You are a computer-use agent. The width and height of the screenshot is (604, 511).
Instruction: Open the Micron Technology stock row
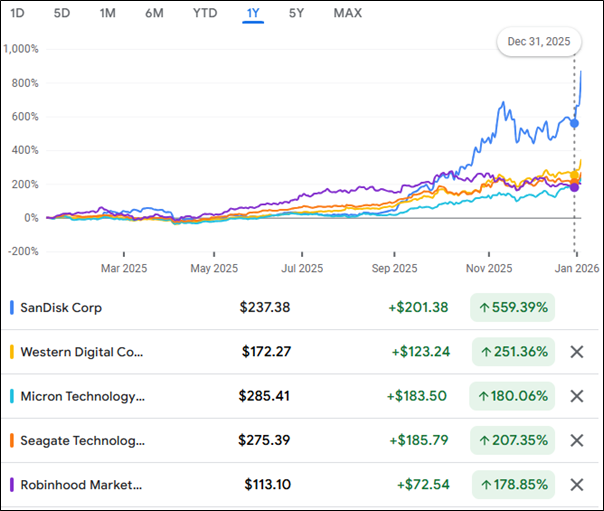click(x=82, y=396)
